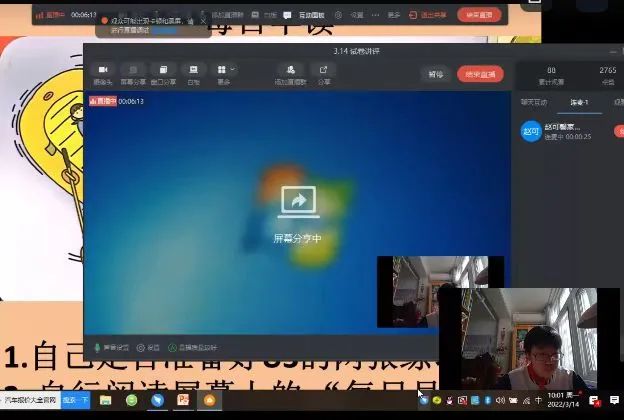Image resolution: width=624 pixels, height=420 pixels.
Task: Click the network icon in system tray
Action: pos(526,400)
